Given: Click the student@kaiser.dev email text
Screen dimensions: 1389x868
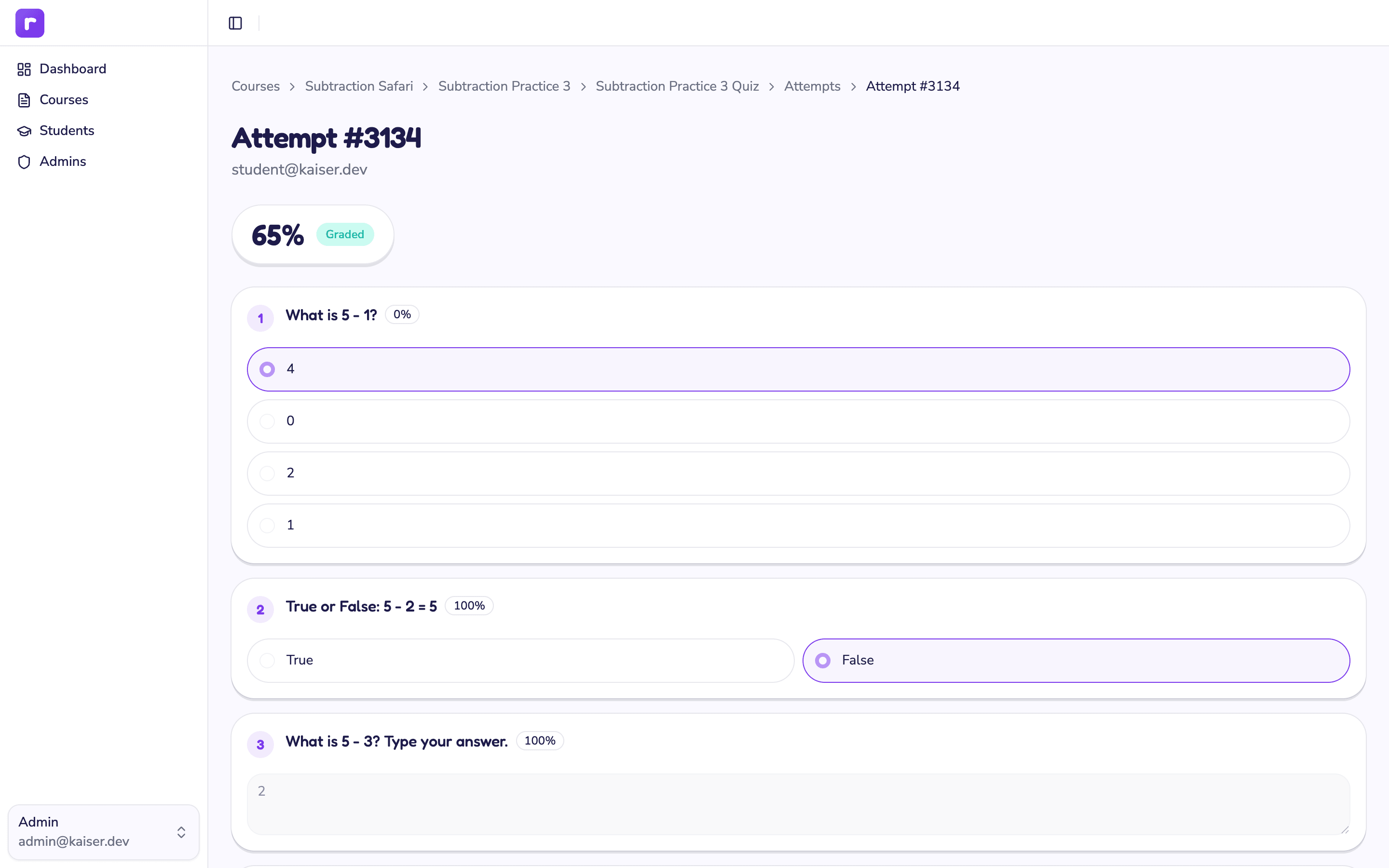Looking at the screenshot, I should (x=299, y=169).
